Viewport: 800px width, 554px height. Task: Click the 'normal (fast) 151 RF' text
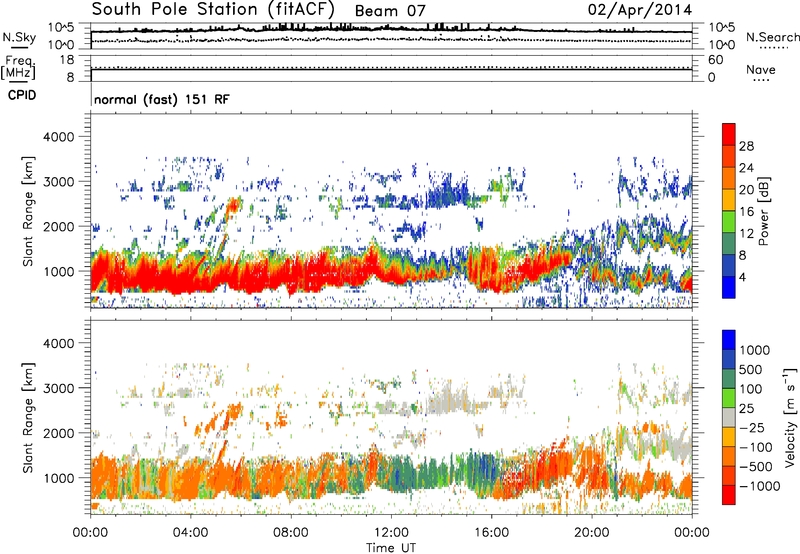pos(162,99)
